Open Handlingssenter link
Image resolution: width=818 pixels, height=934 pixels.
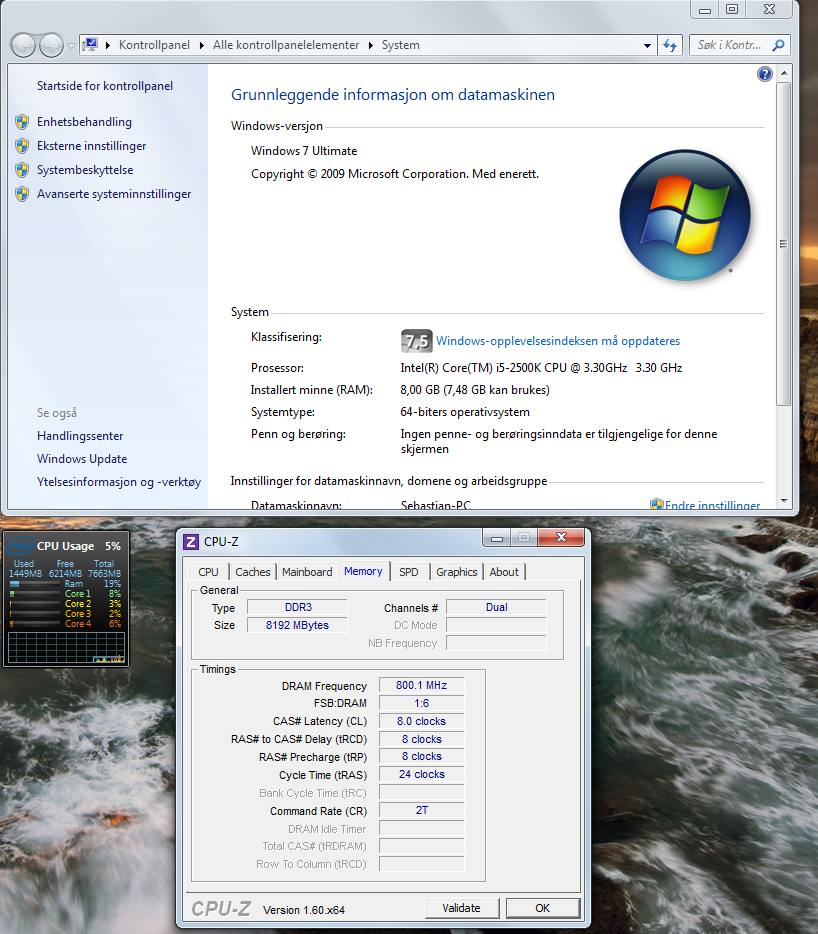[x=80, y=436]
